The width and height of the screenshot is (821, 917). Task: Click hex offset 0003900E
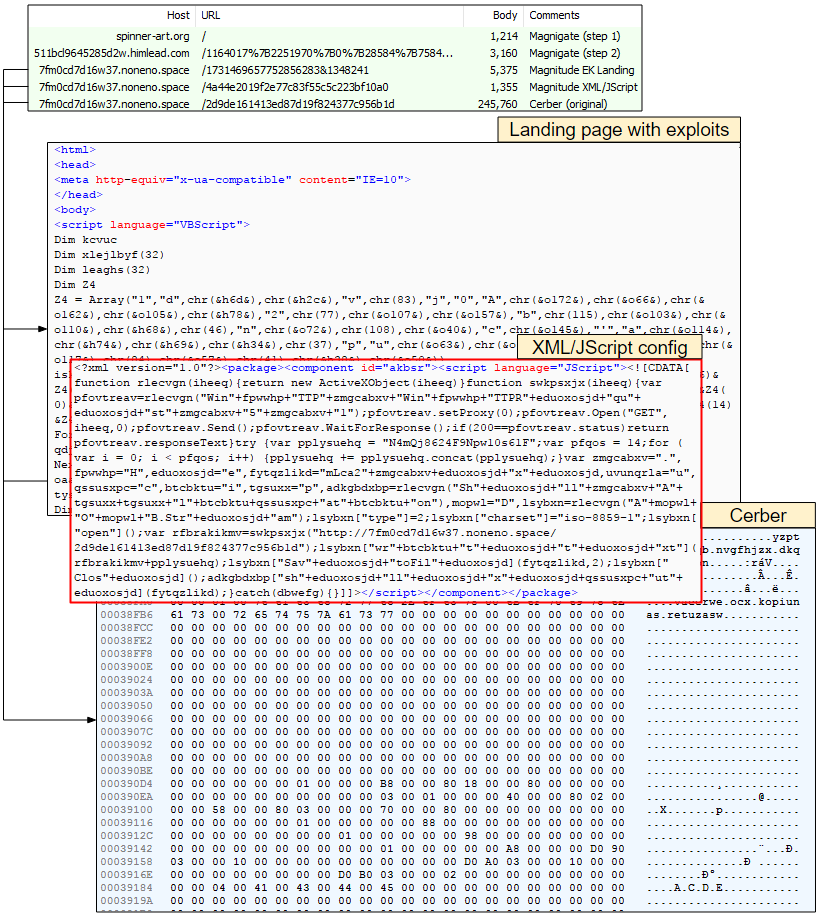point(126,667)
